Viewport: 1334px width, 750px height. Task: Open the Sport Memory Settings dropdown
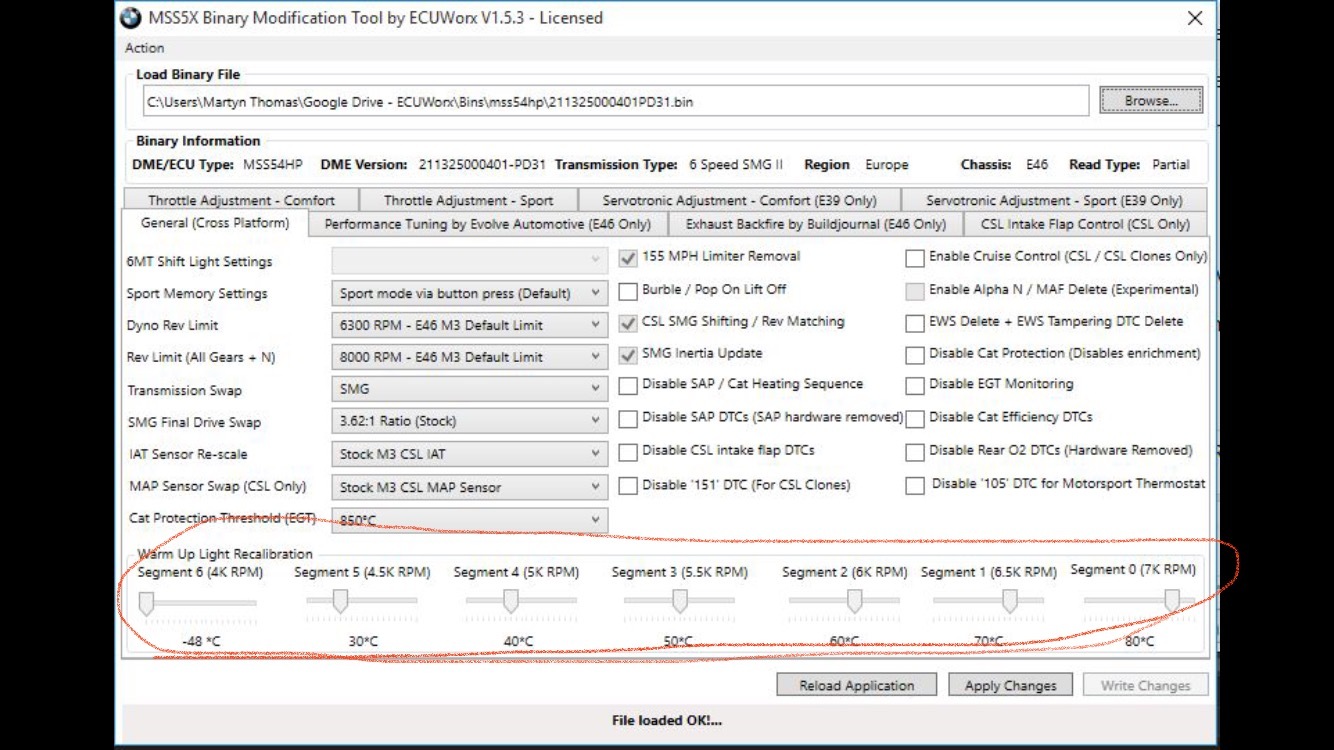coord(469,293)
